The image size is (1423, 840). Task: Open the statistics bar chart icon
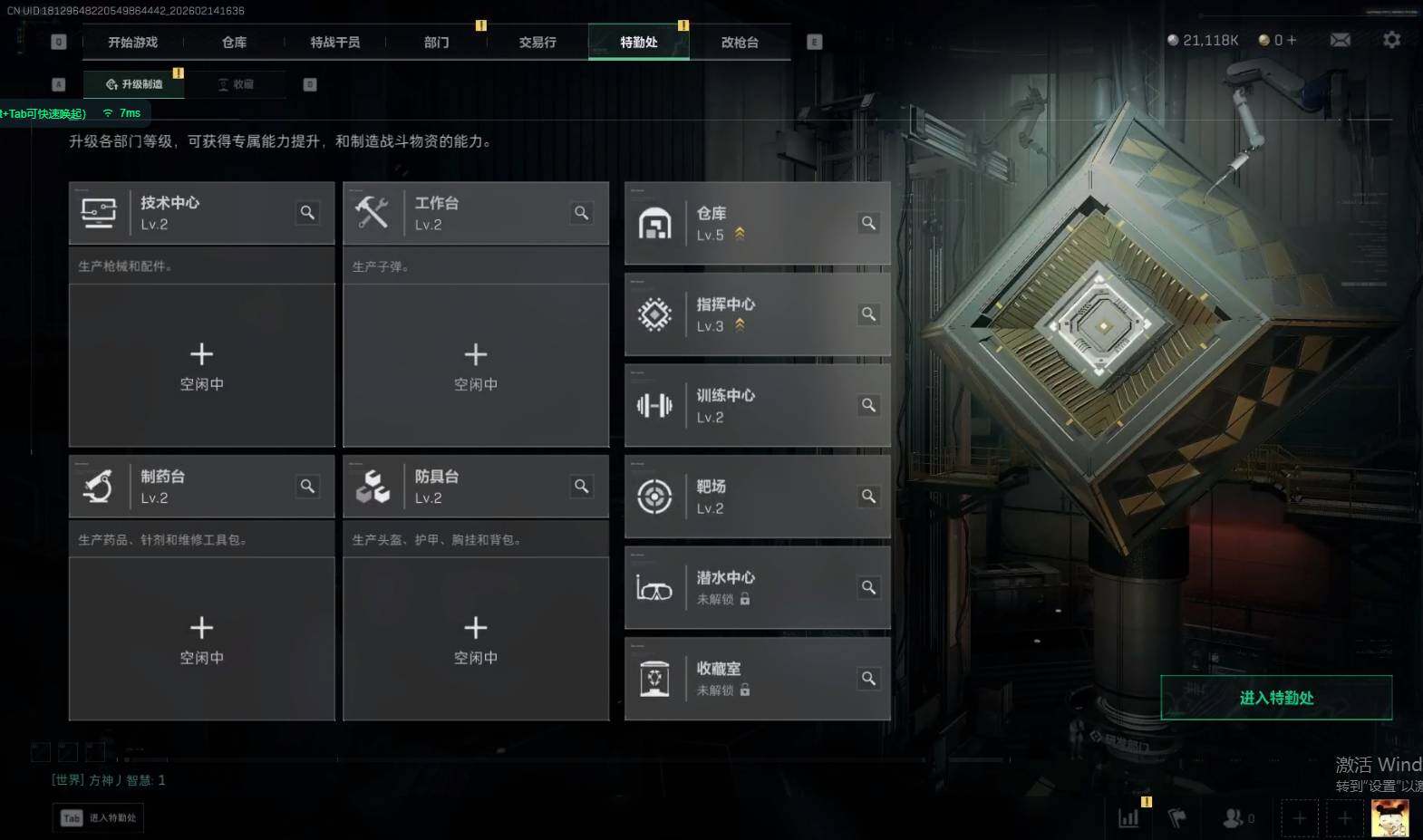1128,818
